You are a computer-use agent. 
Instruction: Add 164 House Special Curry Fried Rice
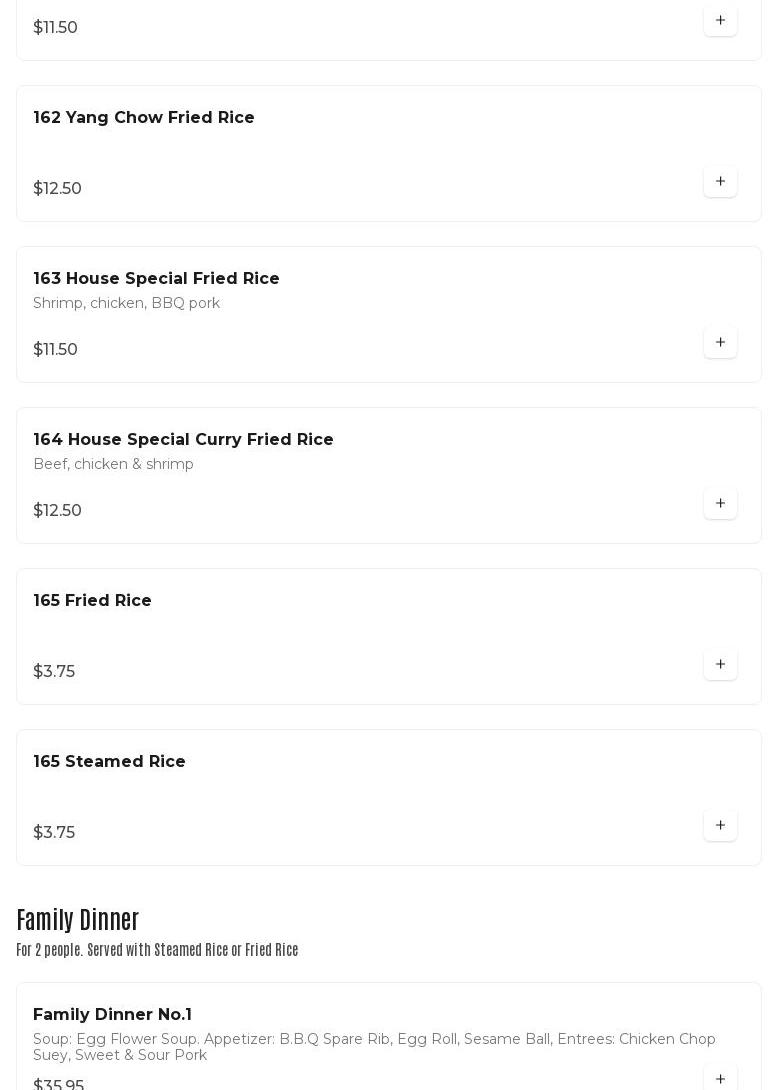pos(720,504)
